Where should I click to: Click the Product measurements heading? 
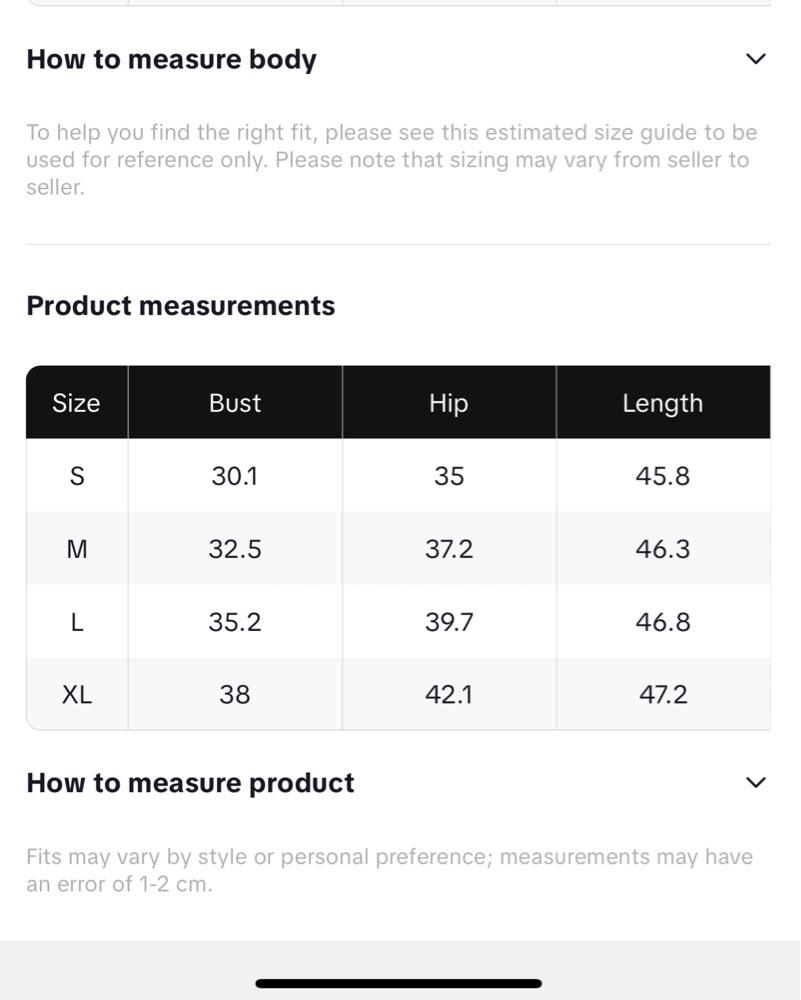click(x=180, y=305)
